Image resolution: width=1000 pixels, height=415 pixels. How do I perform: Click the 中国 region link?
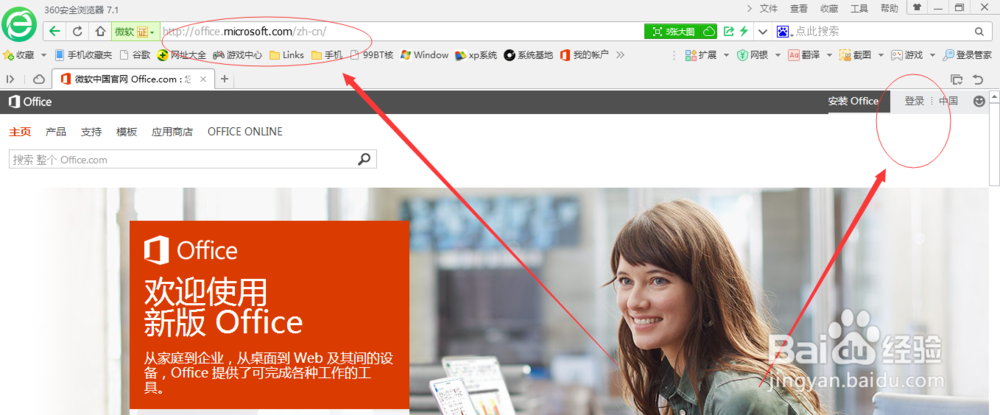[948, 101]
